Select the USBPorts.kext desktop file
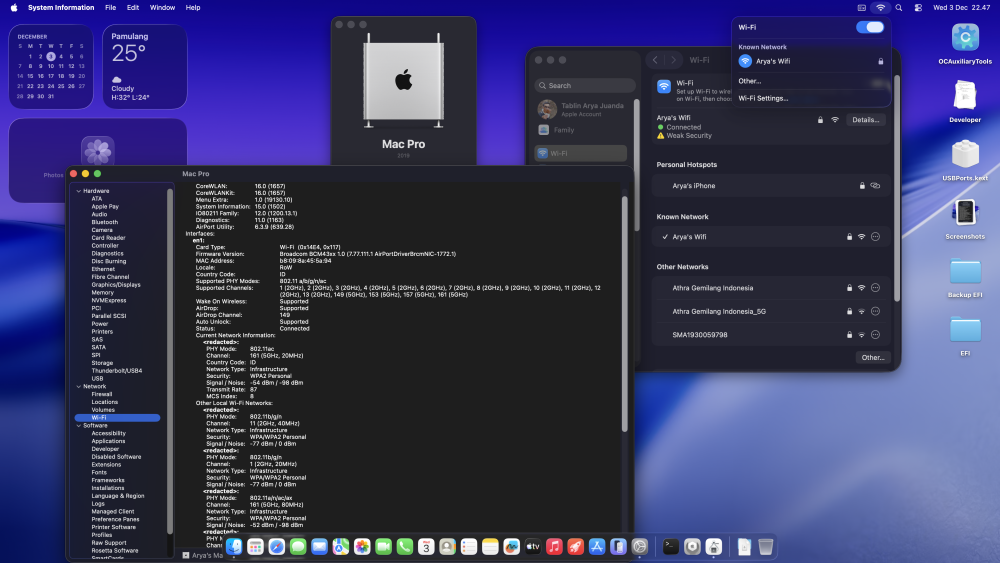This screenshot has width=1000, height=563. click(x=965, y=161)
